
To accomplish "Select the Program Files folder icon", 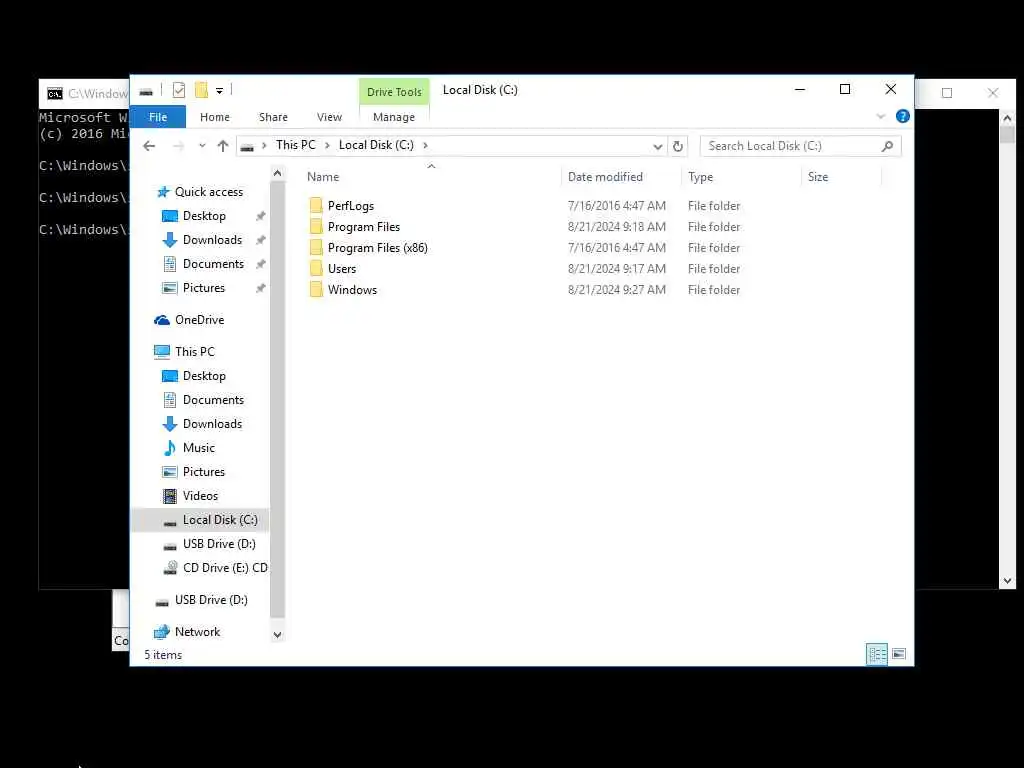I will pyautogui.click(x=316, y=227).
